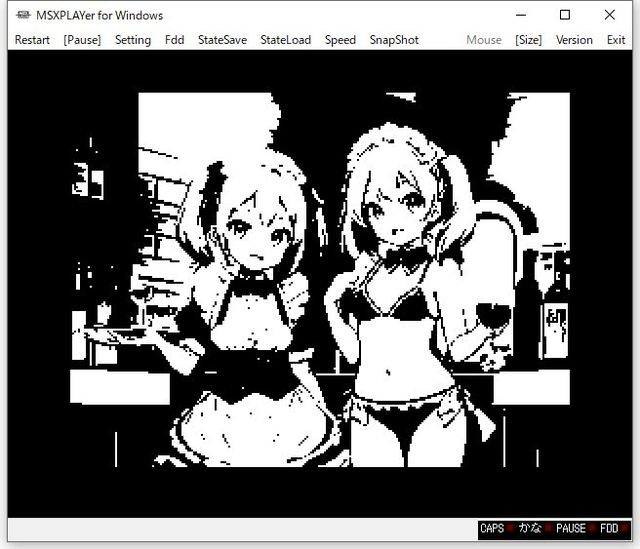640x549 pixels.
Task: Click the Restart menu item
Action: click(x=32, y=40)
